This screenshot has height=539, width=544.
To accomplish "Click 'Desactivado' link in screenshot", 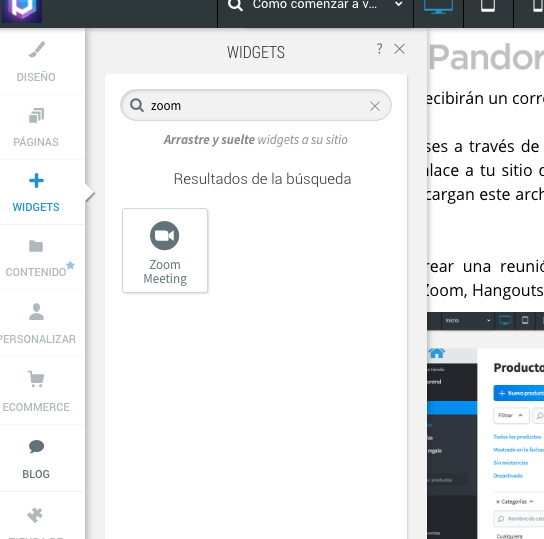I will pos(508,476).
